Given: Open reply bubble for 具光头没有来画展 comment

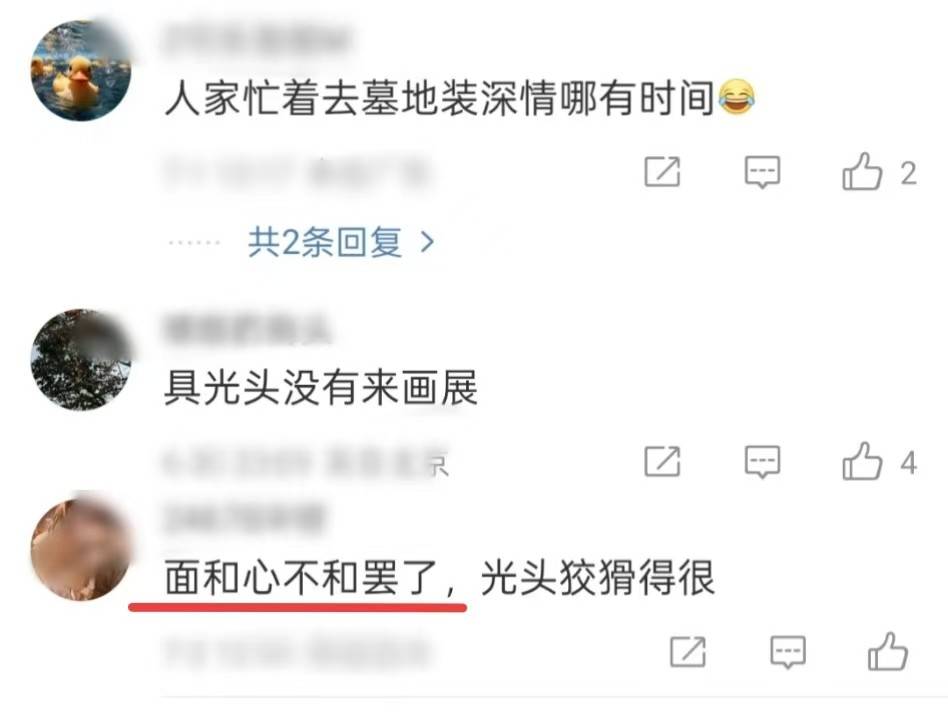Looking at the screenshot, I should 762,462.
